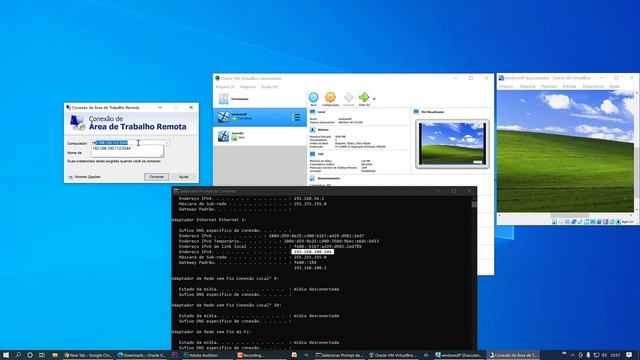Open dropdown arrow next to Exibir button
Screen dimensions: 640x360
pyautogui.click(x=374, y=99)
